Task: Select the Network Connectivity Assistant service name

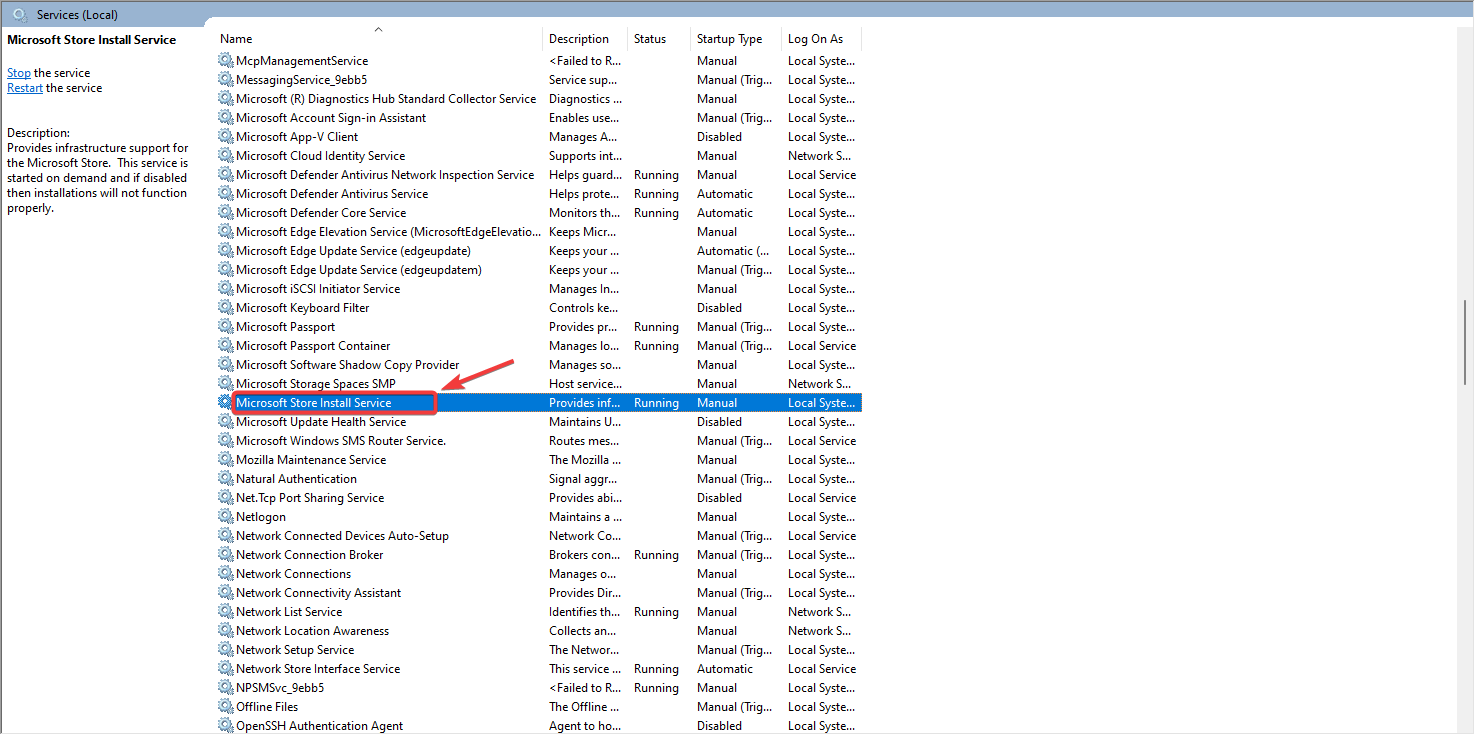Action: 318,593
